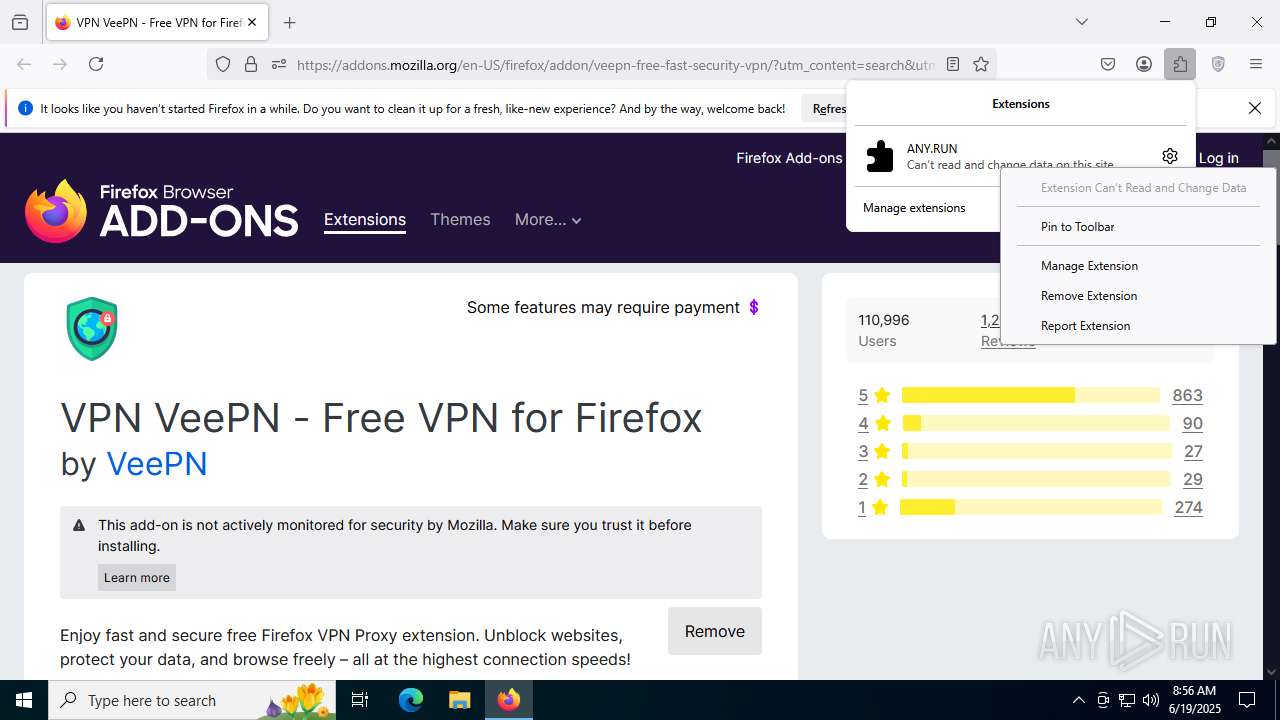Image resolution: width=1280 pixels, height=720 pixels.
Task: Click the 2 star rating label
Action: pyautogui.click(x=874, y=479)
